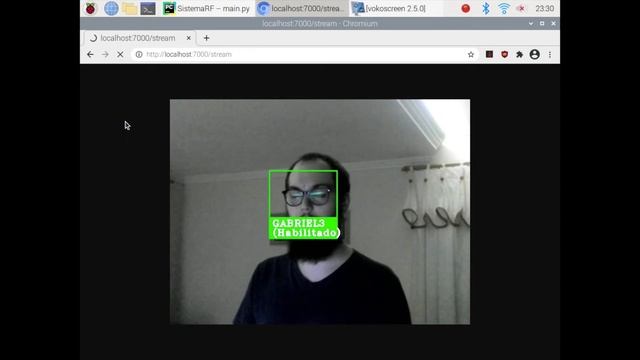Bookmark this page with the star
The width and height of the screenshot is (640, 360).
point(471,54)
